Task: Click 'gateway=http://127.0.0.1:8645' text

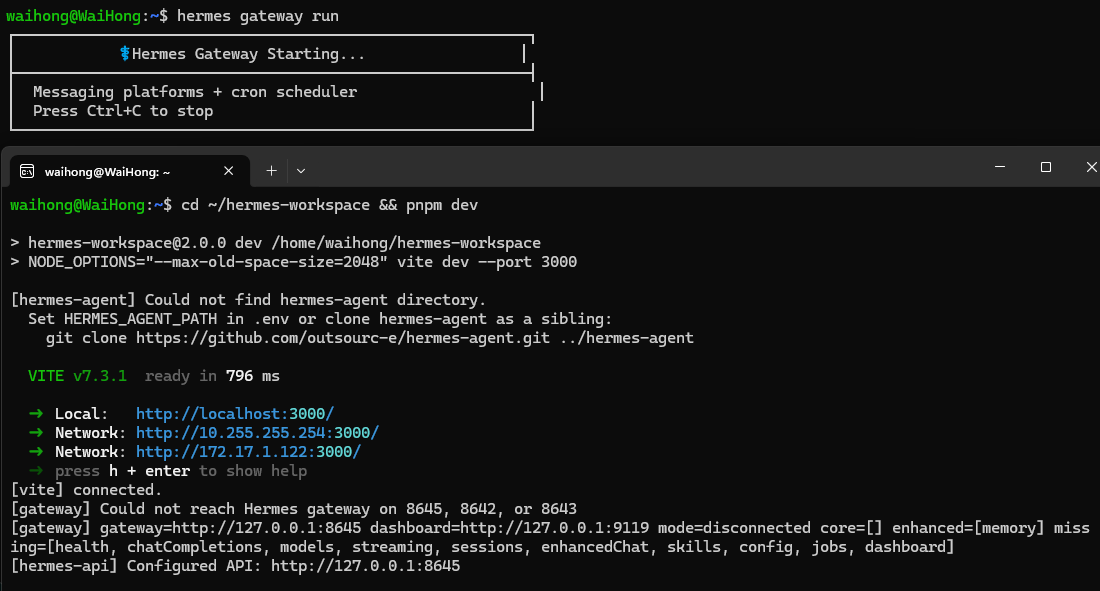Action: pos(230,527)
